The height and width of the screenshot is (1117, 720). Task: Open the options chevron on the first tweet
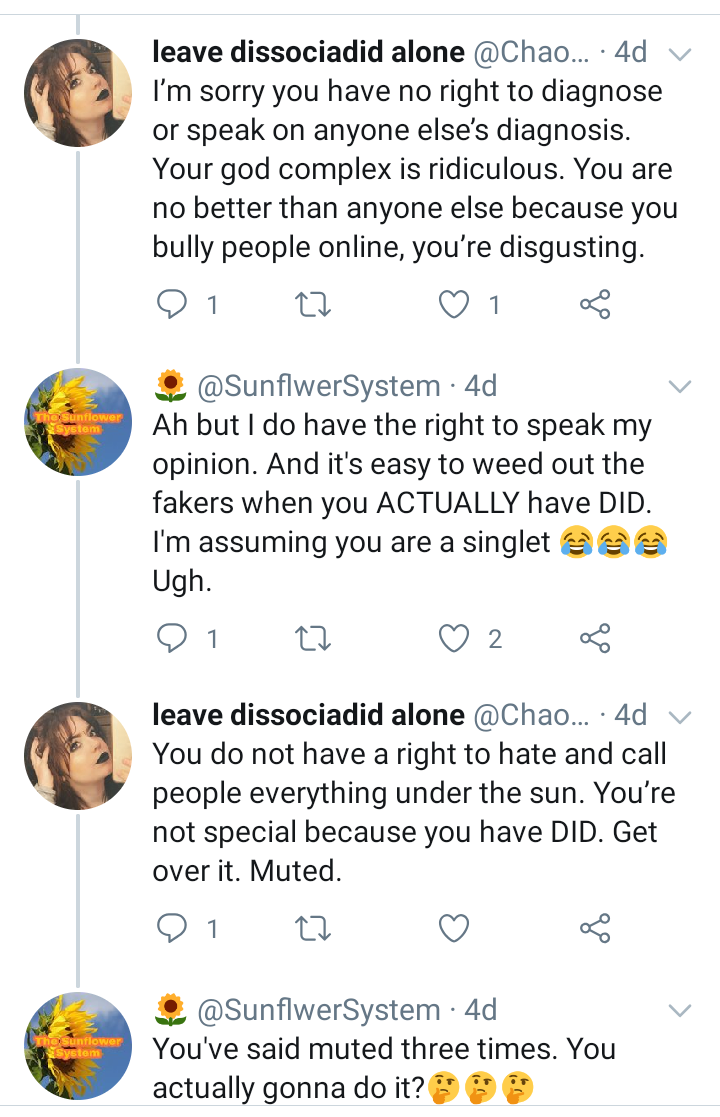point(679,55)
